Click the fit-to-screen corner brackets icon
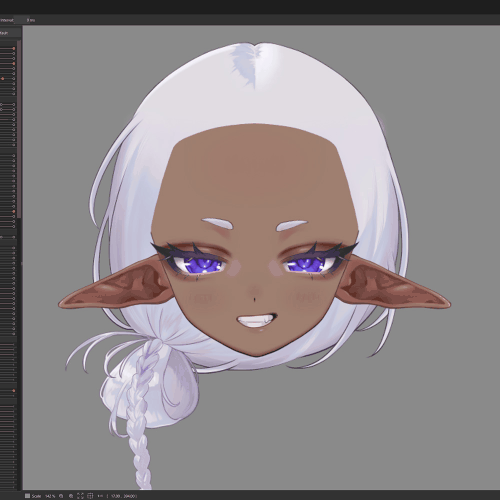 [80, 496]
